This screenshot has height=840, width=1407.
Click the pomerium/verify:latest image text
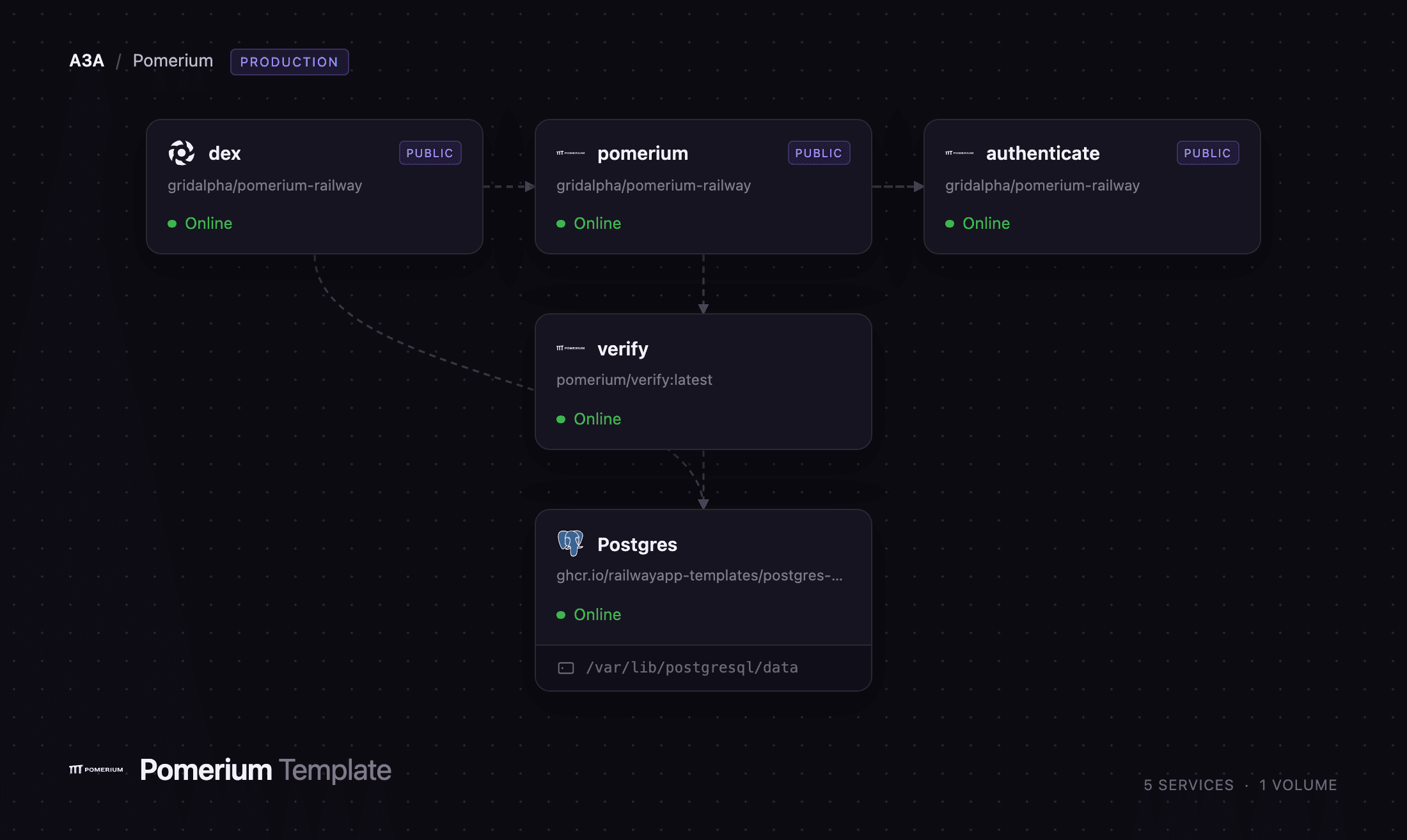tap(634, 380)
